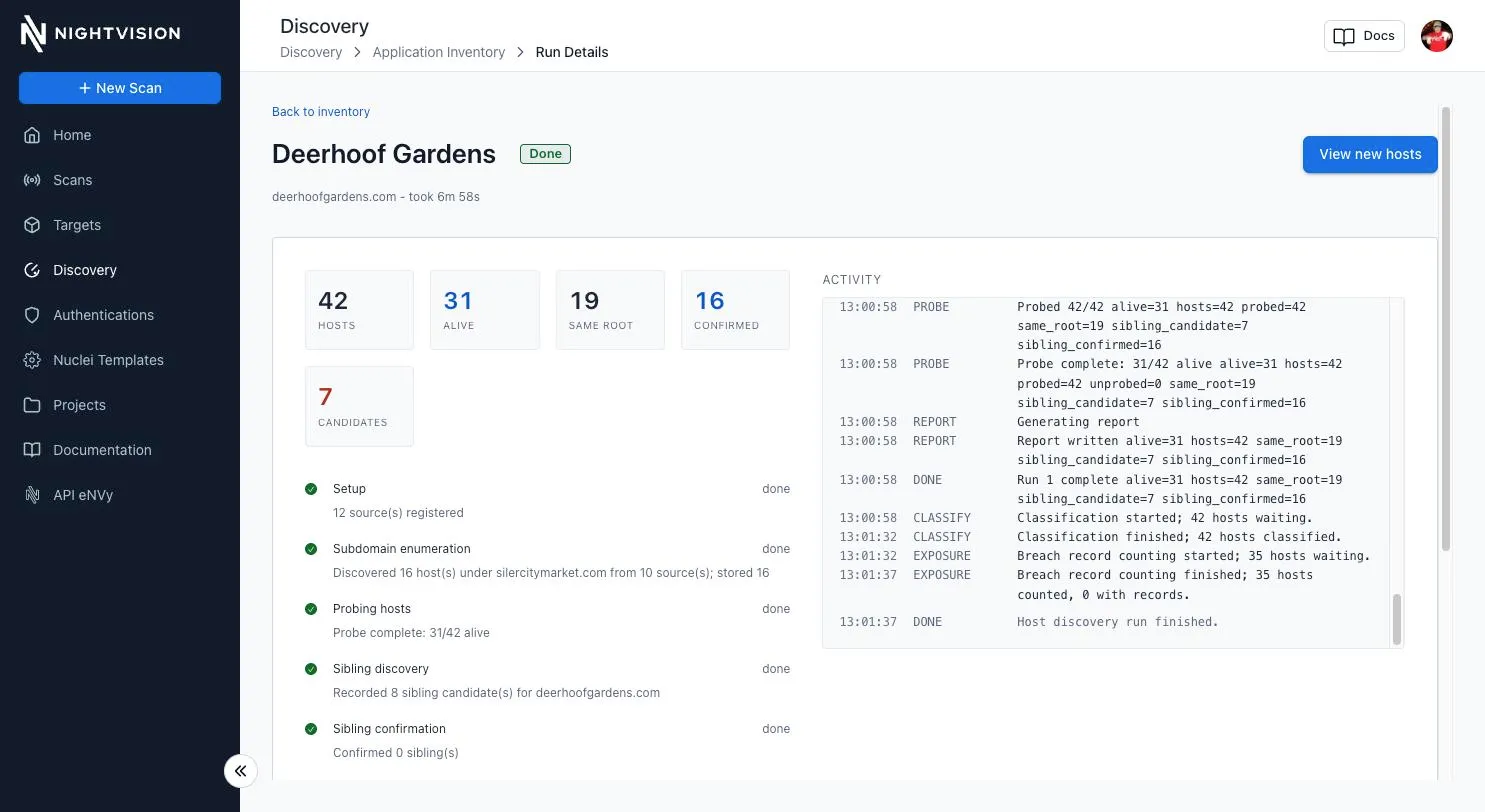Image resolution: width=1485 pixels, height=812 pixels.
Task: Click the green check beside Setup
Action: (311, 489)
